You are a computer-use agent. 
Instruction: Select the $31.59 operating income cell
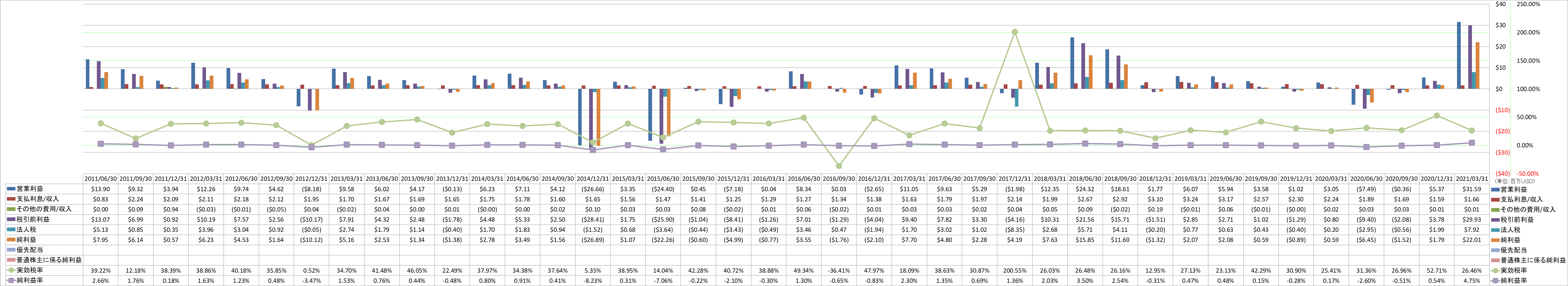1472,189
